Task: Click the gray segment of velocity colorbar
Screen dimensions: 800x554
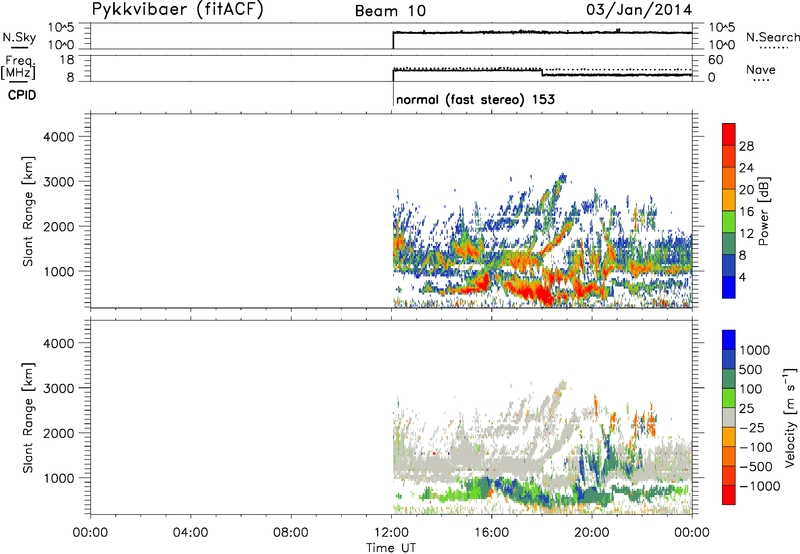Action: [x=729, y=417]
